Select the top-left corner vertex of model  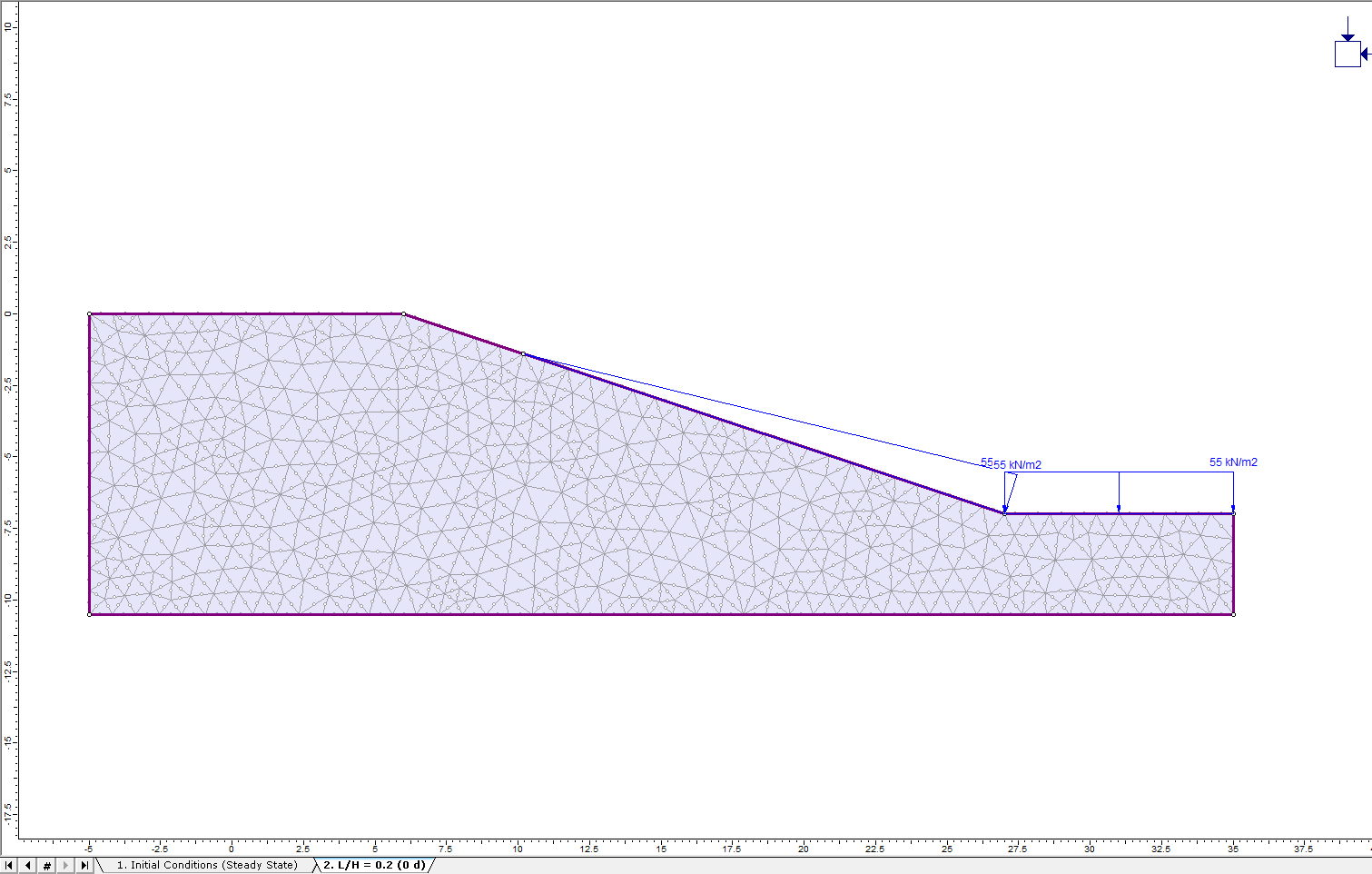(89, 314)
